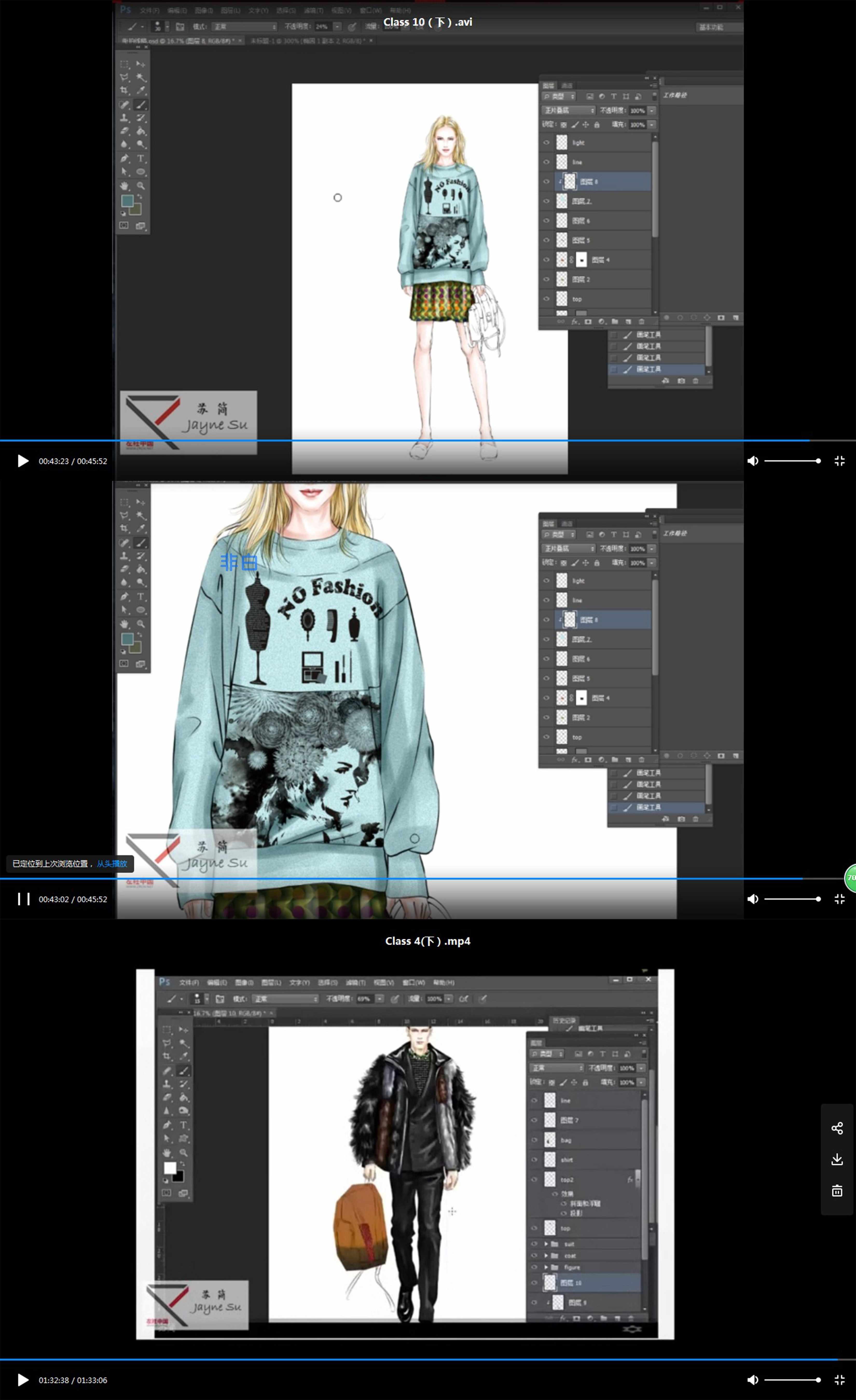The image size is (856, 1400).
Task: Pause the video playing at 00:43:02
Action: pyautogui.click(x=23, y=899)
